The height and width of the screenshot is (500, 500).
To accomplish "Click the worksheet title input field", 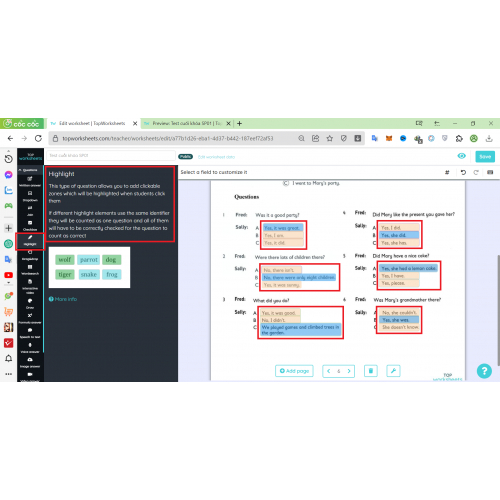I will pyautogui.click(x=111, y=155).
